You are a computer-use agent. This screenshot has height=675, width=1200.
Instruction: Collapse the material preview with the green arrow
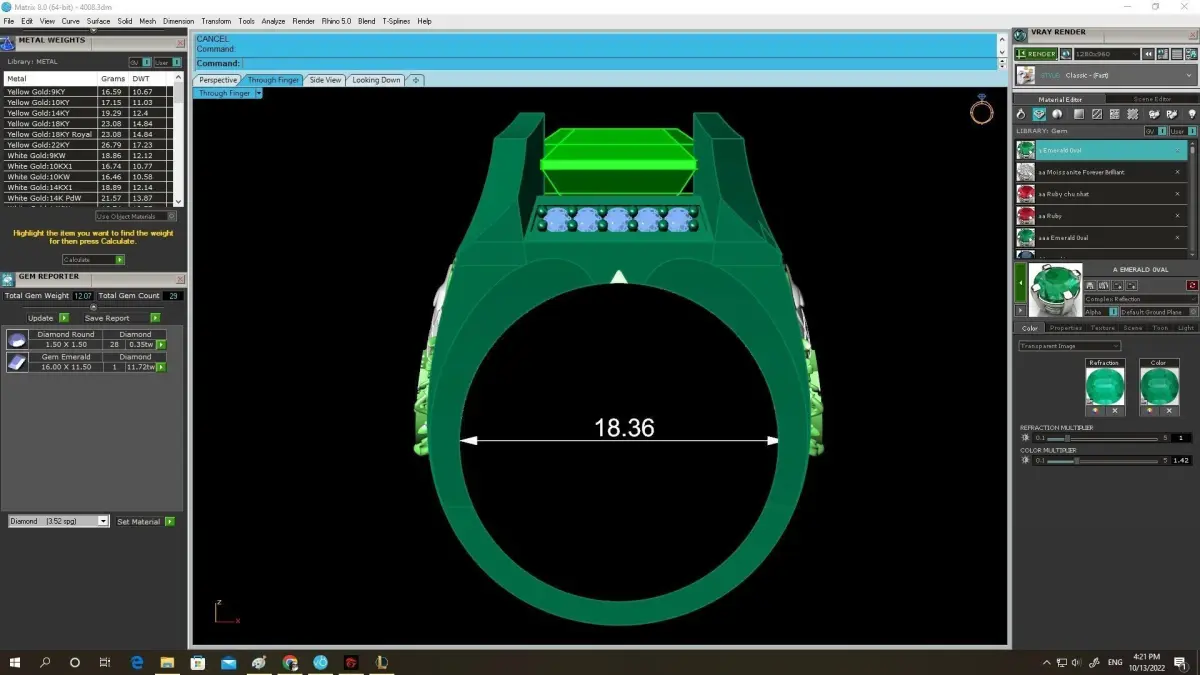(1020, 284)
